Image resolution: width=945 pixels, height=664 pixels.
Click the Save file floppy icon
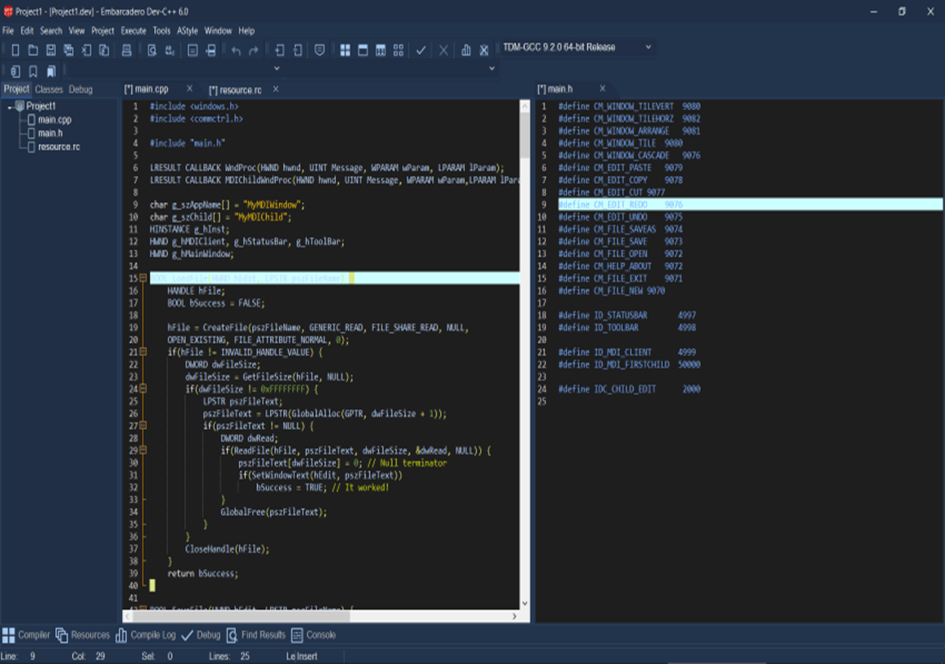[51, 50]
